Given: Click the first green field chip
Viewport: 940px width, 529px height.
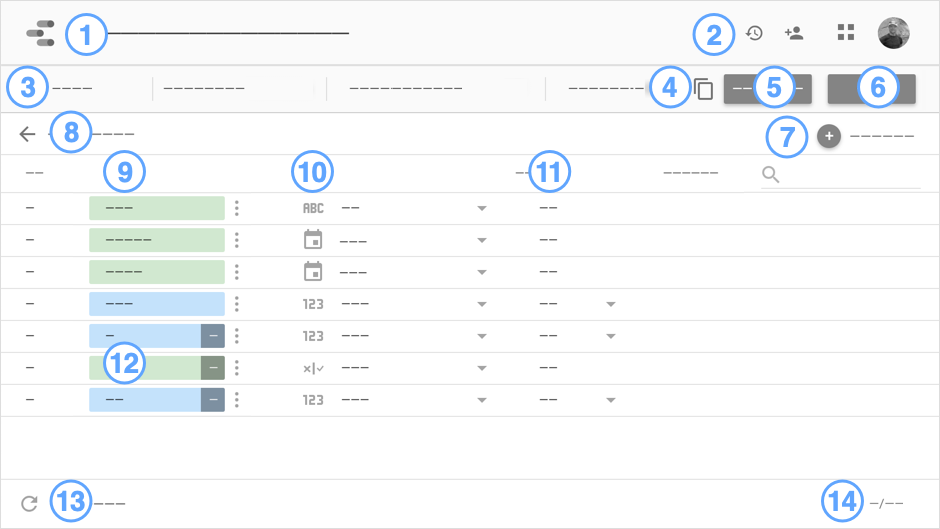Looking at the screenshot, I should (156, 208).
